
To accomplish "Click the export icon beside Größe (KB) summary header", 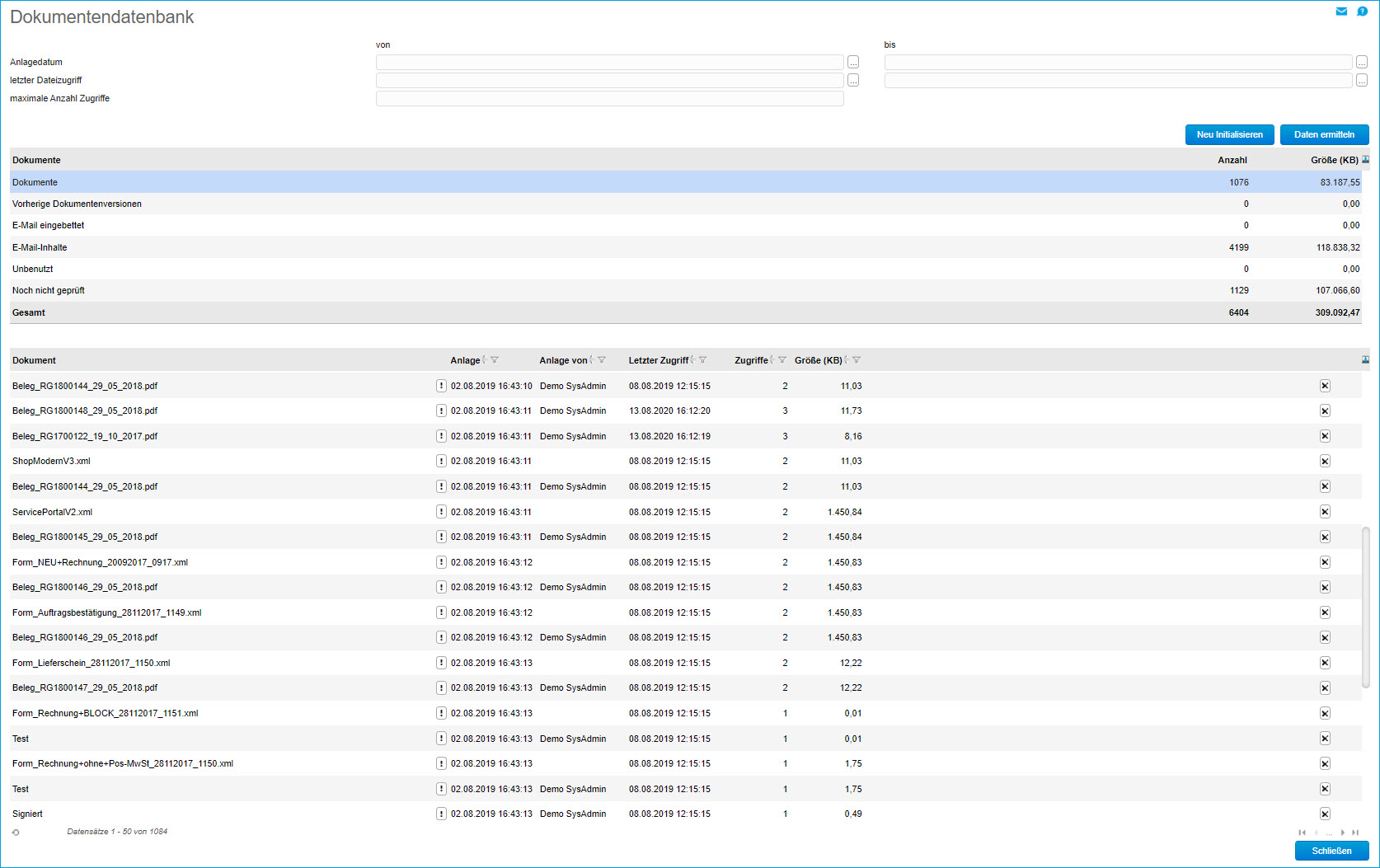I will 1365,160.
